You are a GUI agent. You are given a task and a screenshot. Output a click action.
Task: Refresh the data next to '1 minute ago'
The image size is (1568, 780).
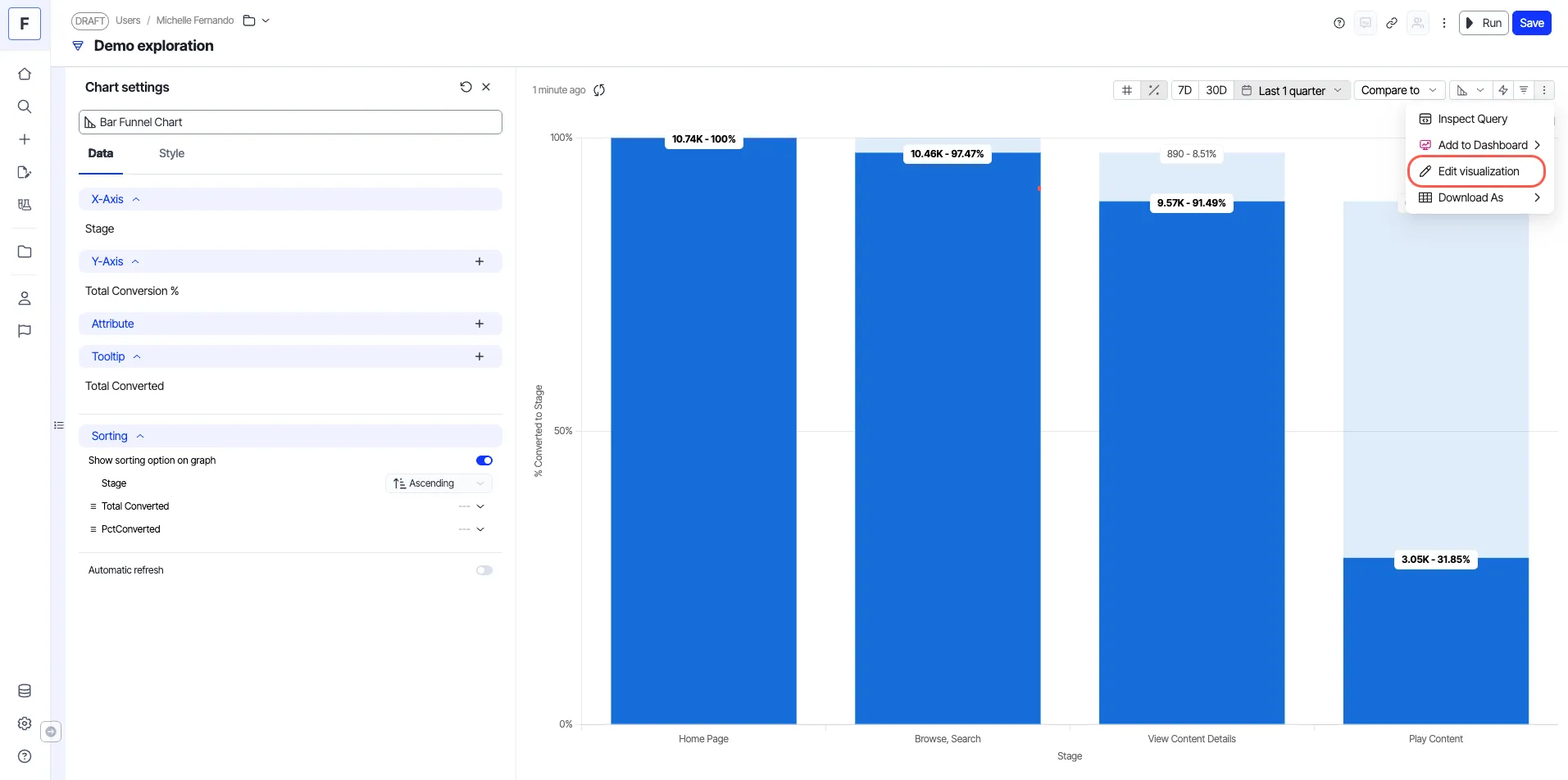pos(599,90)
